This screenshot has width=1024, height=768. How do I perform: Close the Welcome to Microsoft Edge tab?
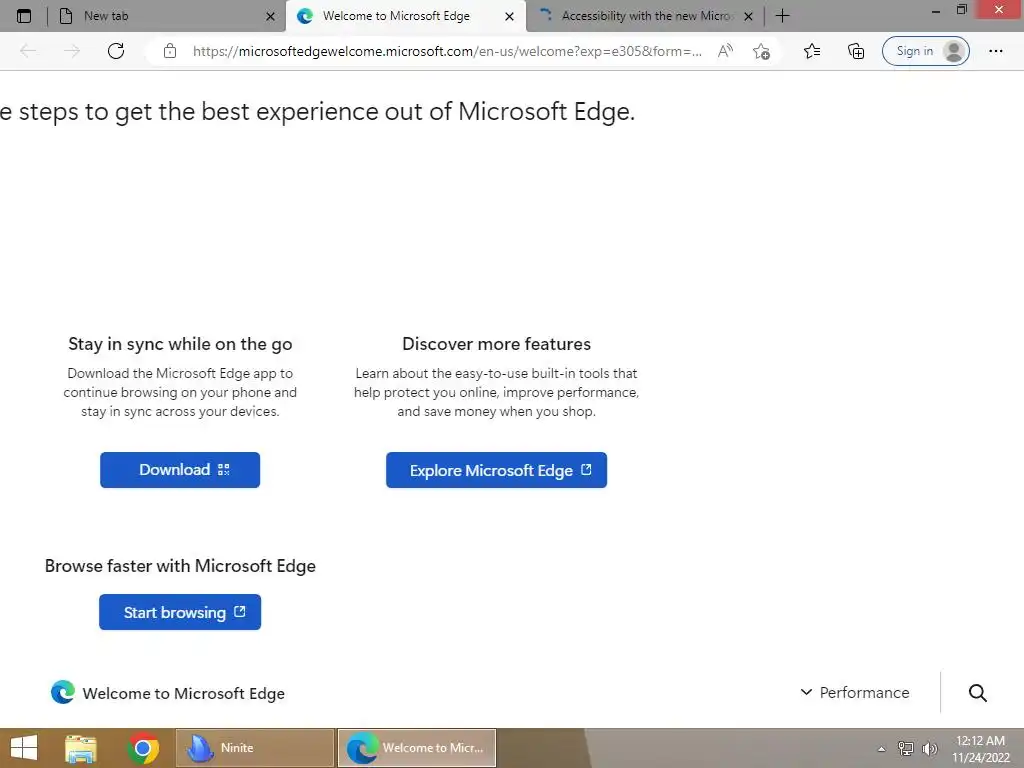point(509,16)
